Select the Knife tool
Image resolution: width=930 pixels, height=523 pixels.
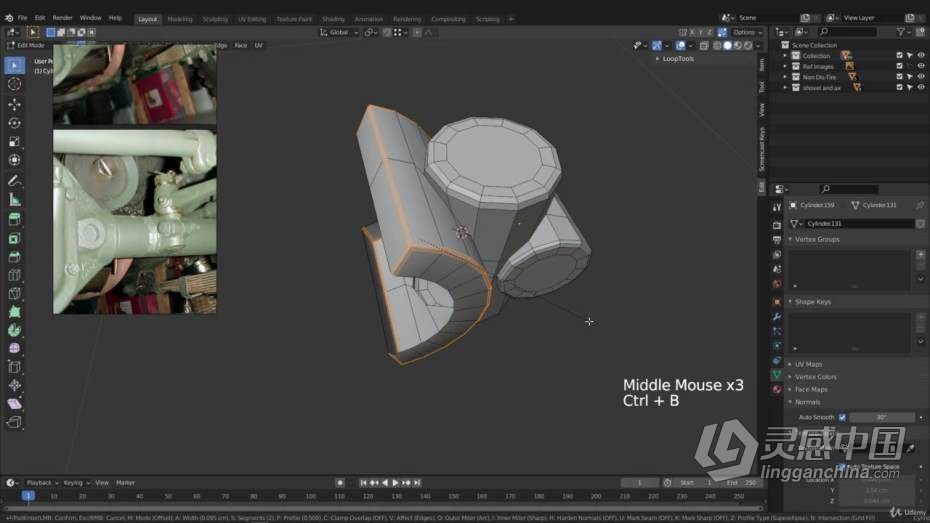coord(14,294)
